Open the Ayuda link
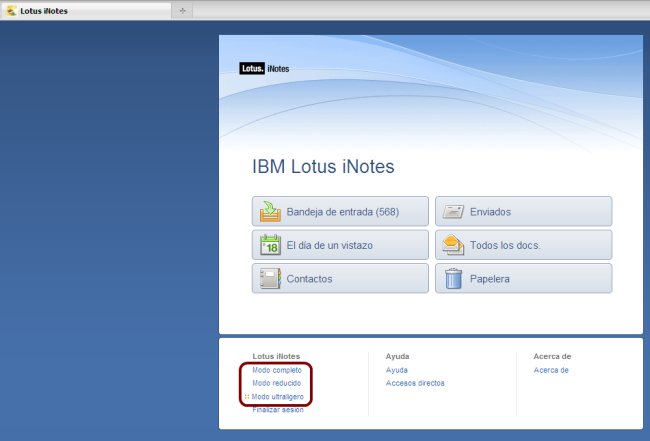 click(397, 370)
